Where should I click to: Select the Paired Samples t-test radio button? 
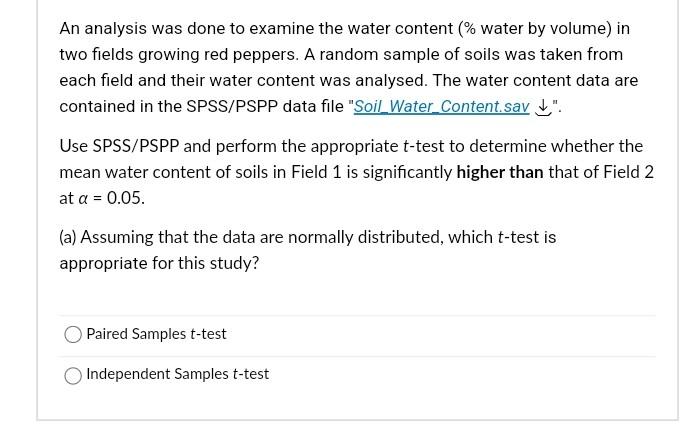[73, 334]
